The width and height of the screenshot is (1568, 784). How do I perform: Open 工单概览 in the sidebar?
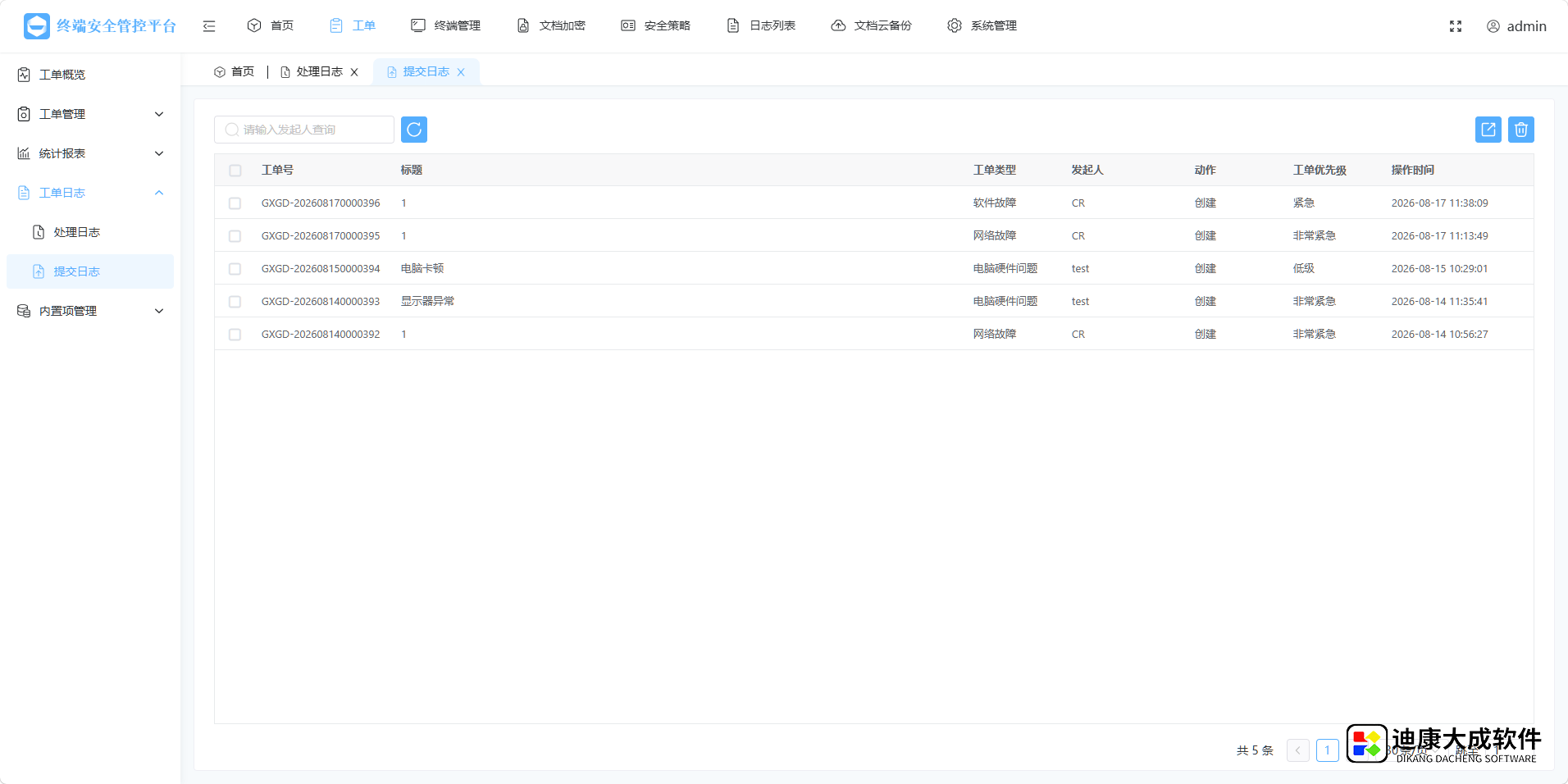pyautogui.click(x=90, y=75)
